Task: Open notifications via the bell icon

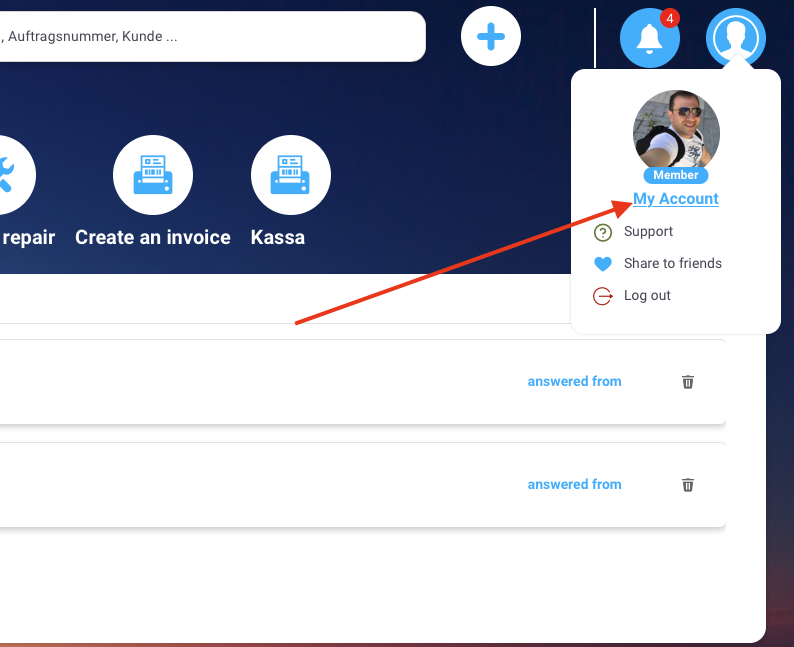Action: (650, 38)
